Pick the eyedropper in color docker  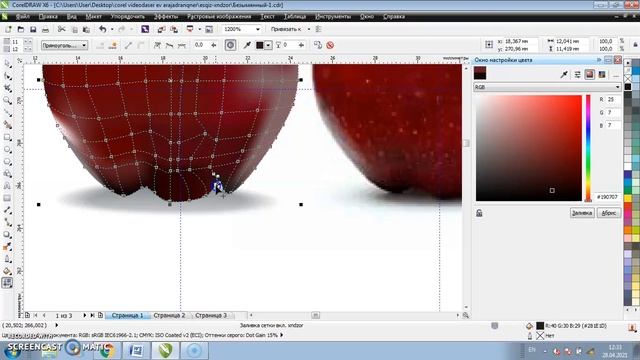(564, 74)
